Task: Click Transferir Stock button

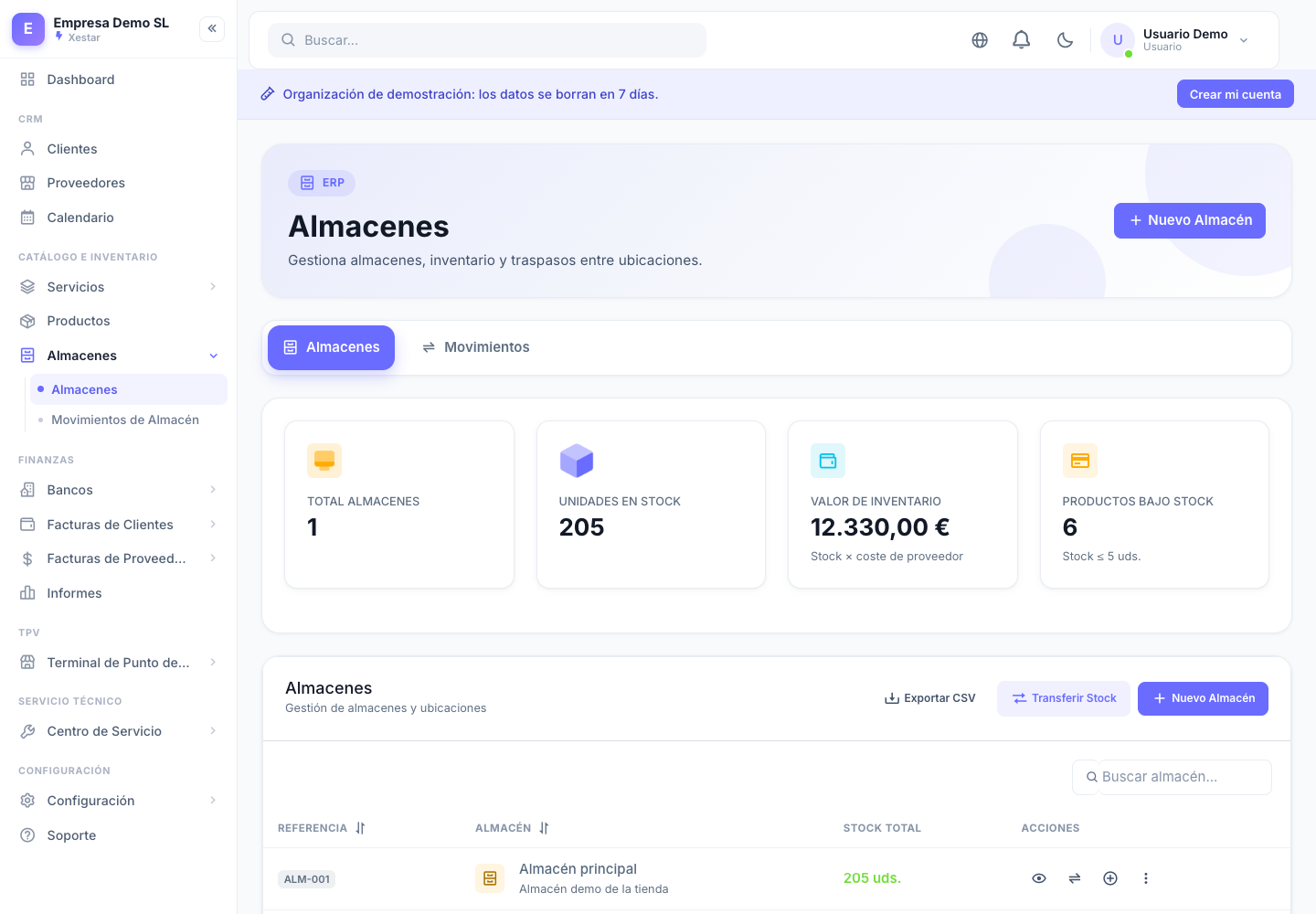Action: pyautogui.click(x=1064, y=698)
